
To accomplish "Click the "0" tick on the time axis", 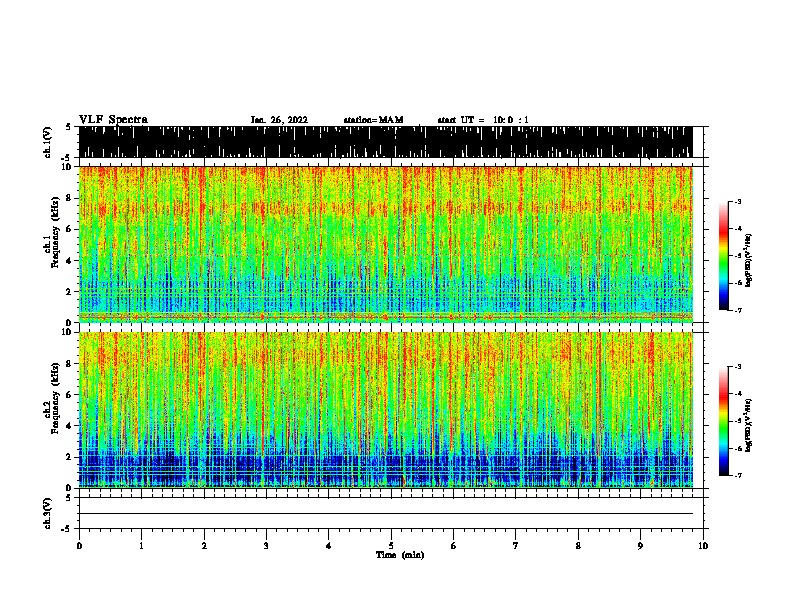I will (x=79, y=546).
